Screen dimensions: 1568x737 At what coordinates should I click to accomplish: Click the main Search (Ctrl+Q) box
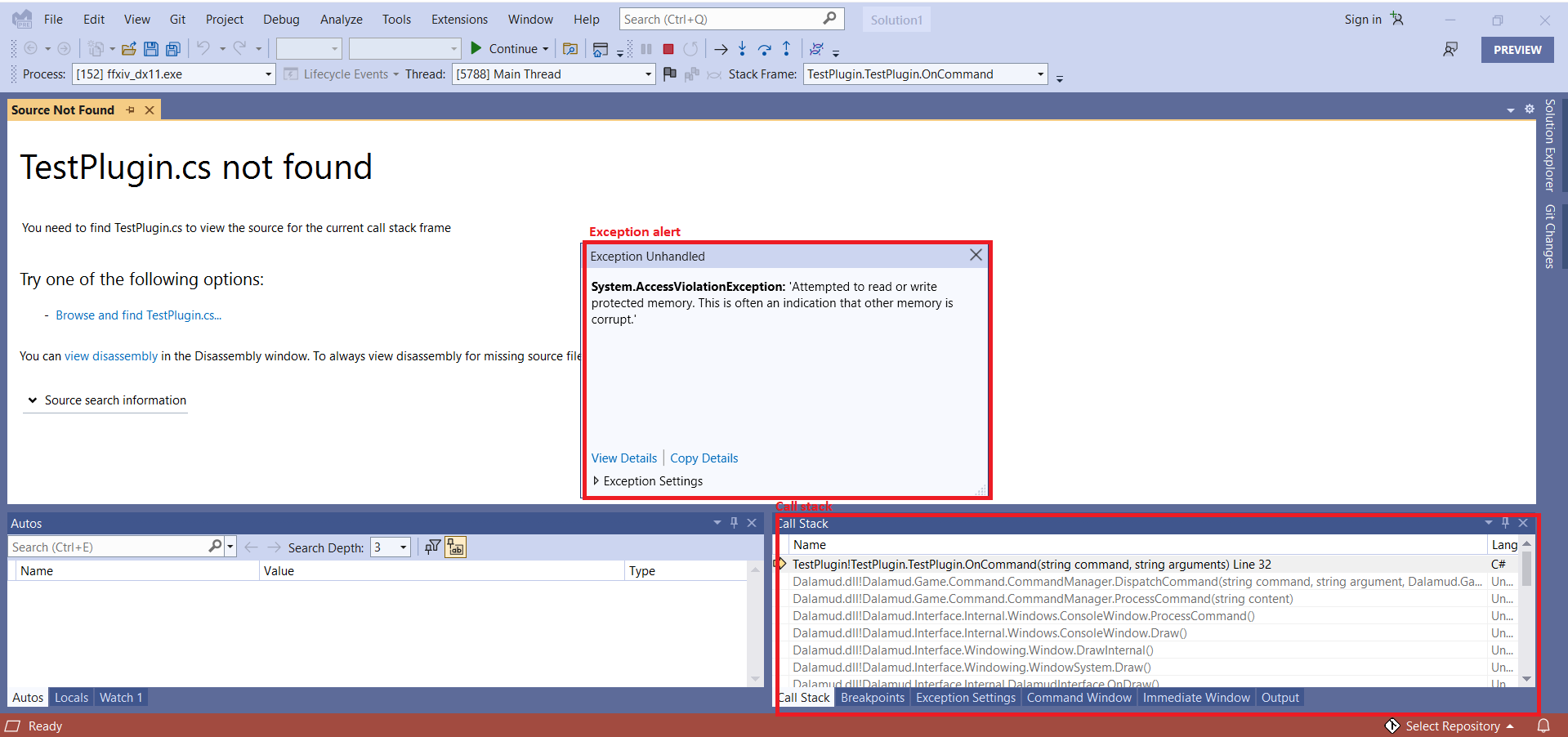coord(731,19)
